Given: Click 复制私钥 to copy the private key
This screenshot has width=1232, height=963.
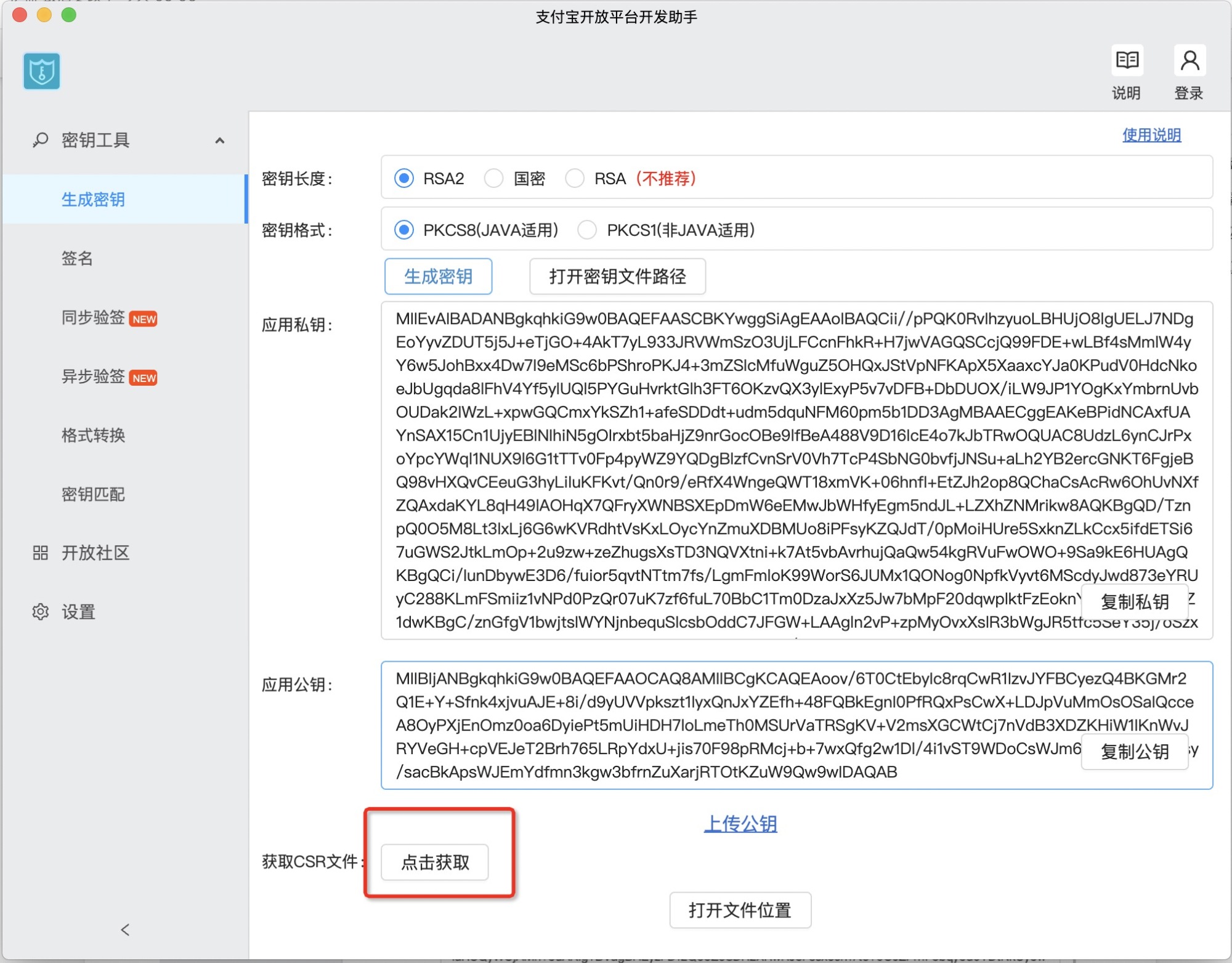Looking at the screenshot, I should [1134, 602].
